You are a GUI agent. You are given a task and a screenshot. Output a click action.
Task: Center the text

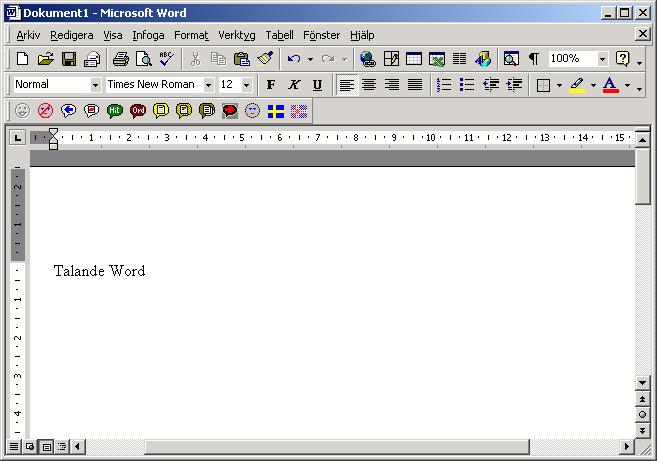click(x=369, y=85)
